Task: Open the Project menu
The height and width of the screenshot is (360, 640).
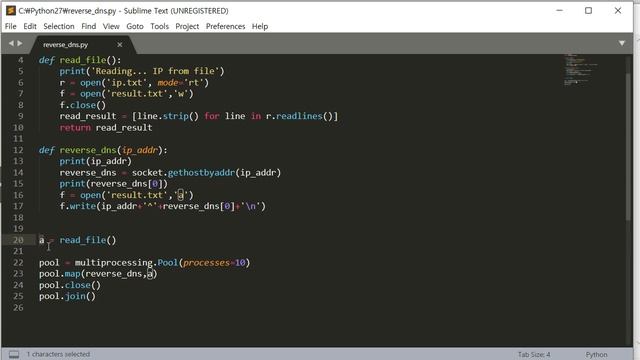Action: (187, 26)
